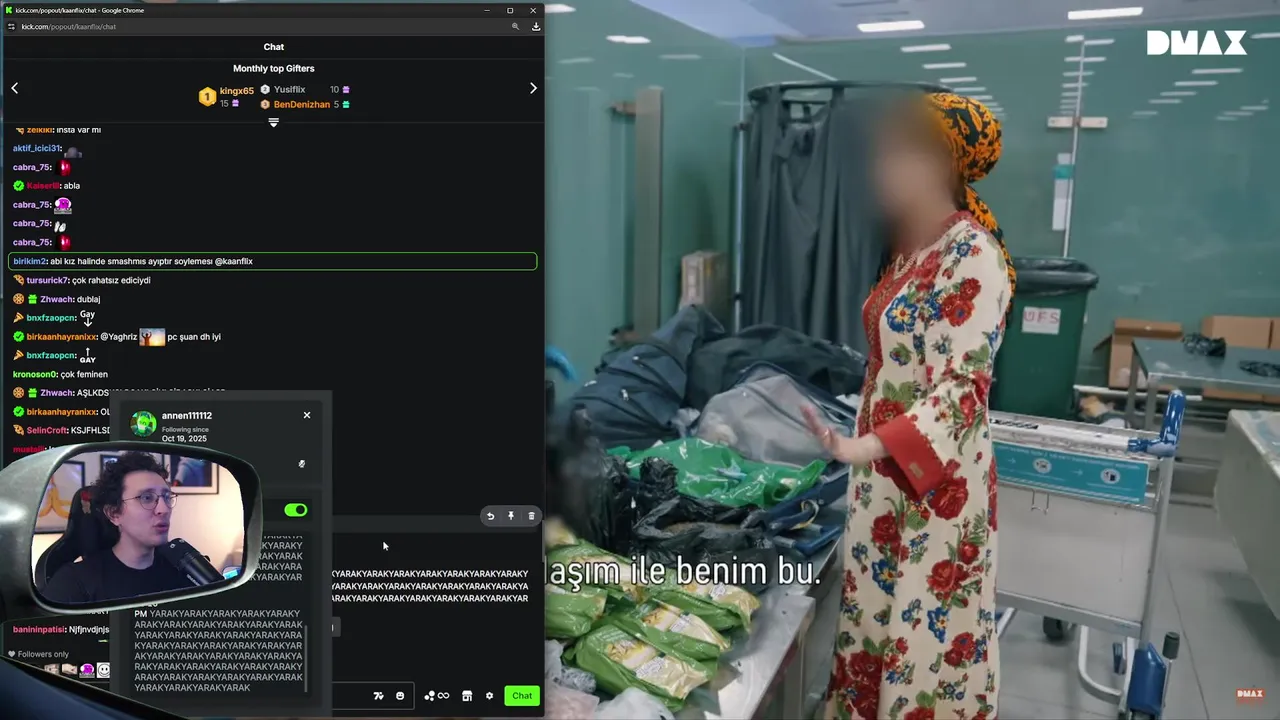The width and height of the screenshot is (1280, 720).
Task: Click the green Chat send button
Action: 522,696
